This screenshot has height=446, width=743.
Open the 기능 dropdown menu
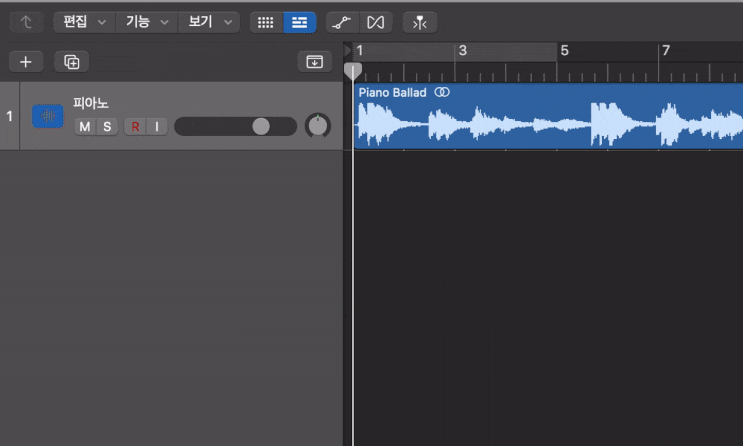click(x=146, y=22)
